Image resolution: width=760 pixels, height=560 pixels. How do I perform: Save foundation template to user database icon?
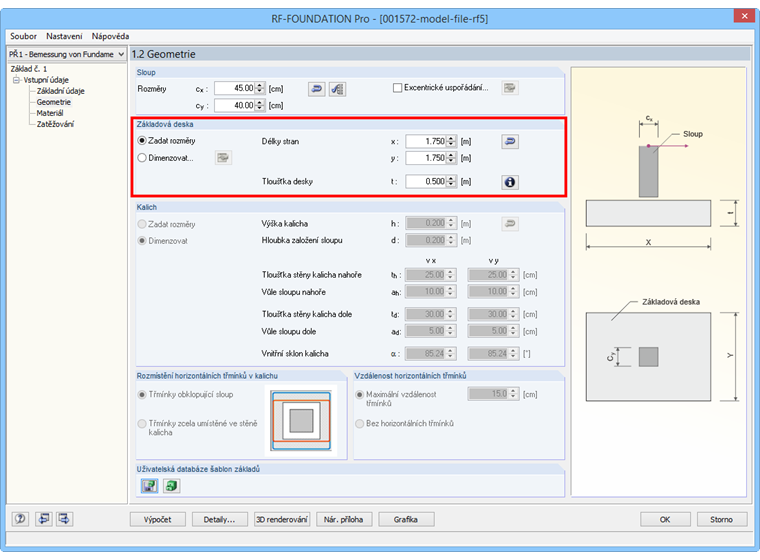(x=149, y=485)
